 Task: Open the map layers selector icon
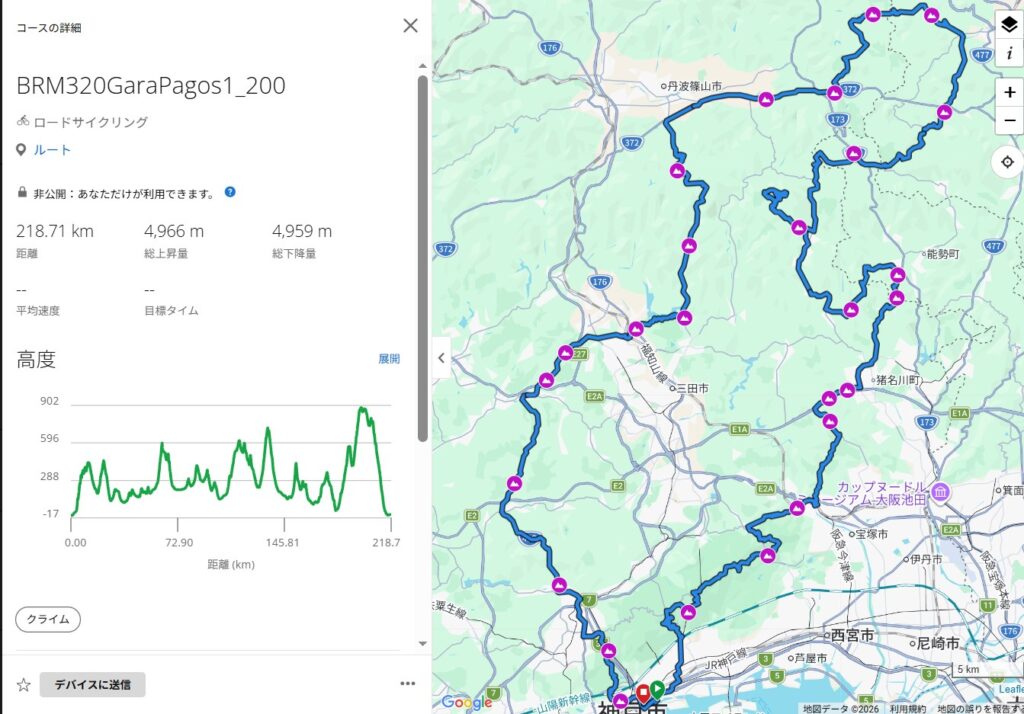[1008, 25]
